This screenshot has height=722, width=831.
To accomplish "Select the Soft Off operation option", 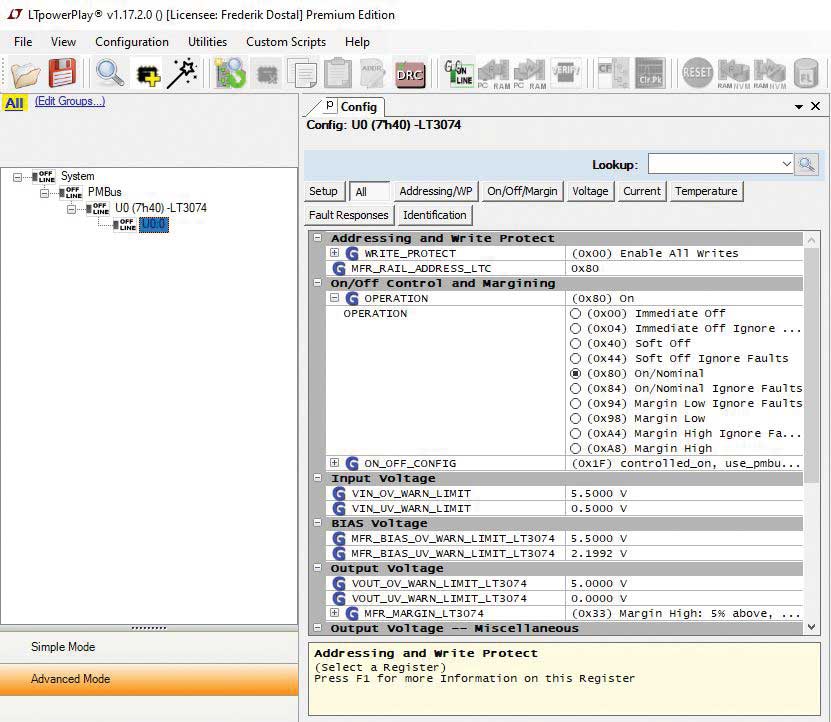I will pos(576,343).
